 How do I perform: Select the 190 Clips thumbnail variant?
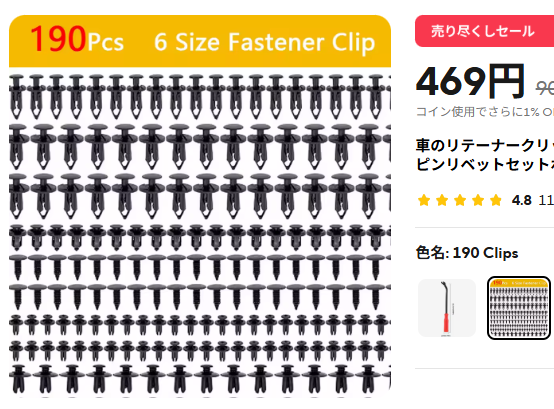tap(519, 308)
